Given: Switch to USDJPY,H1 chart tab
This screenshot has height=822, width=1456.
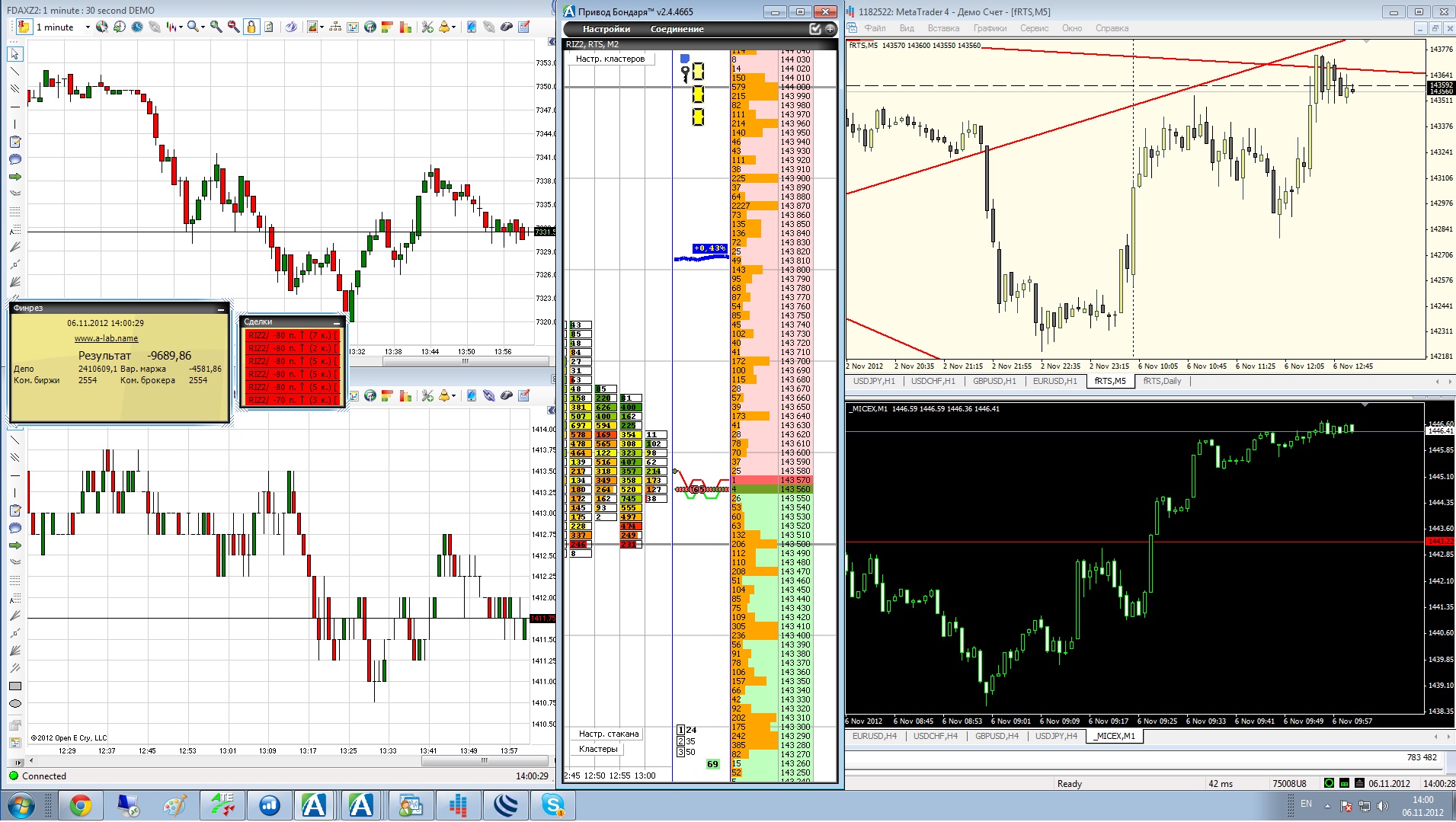Looking at the screenshot, I should tap(874, 381).
